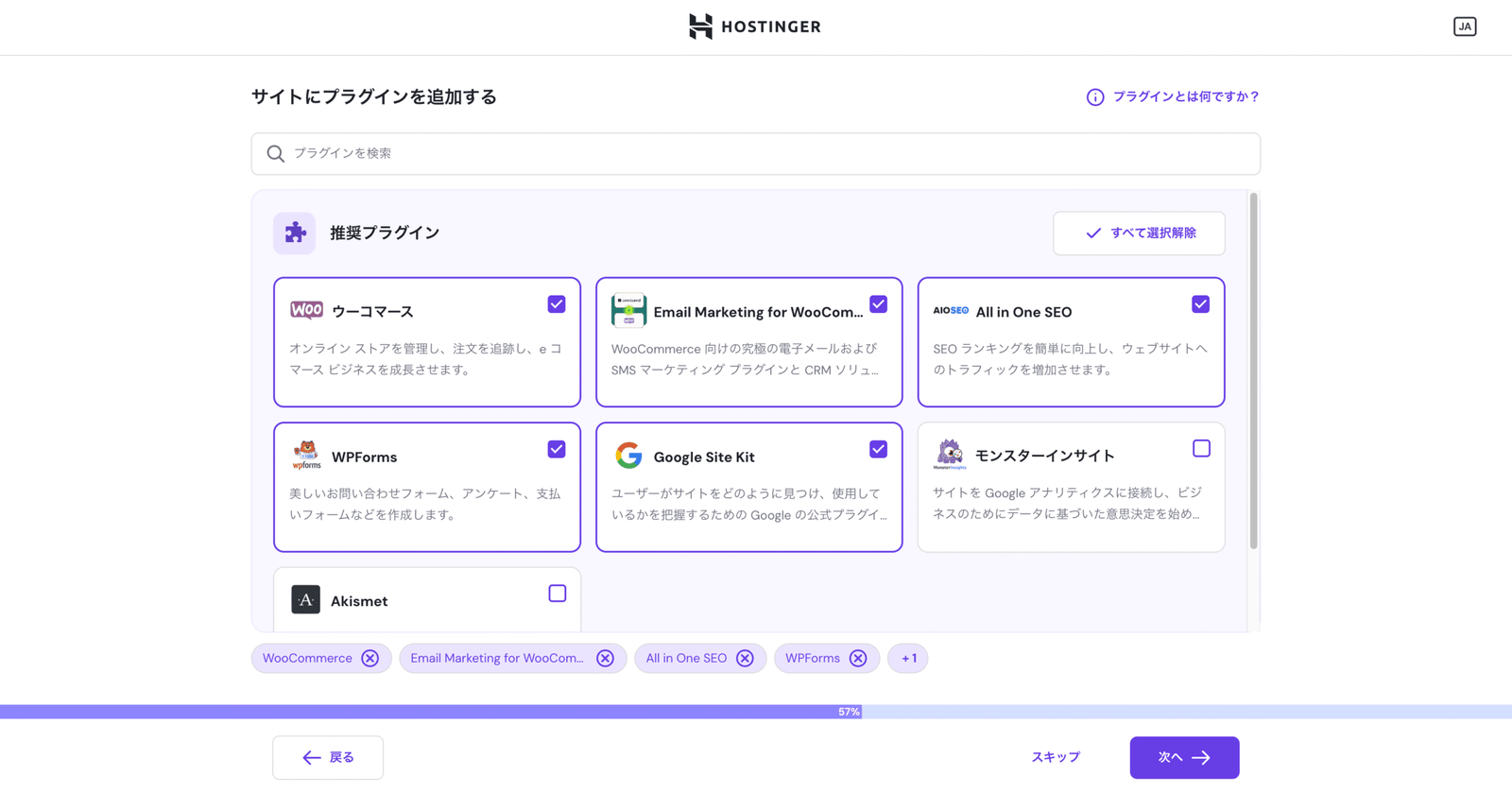Click the ウーコマース card description text
Viewport: 1512px width, 794px height.
pos(426,359)
